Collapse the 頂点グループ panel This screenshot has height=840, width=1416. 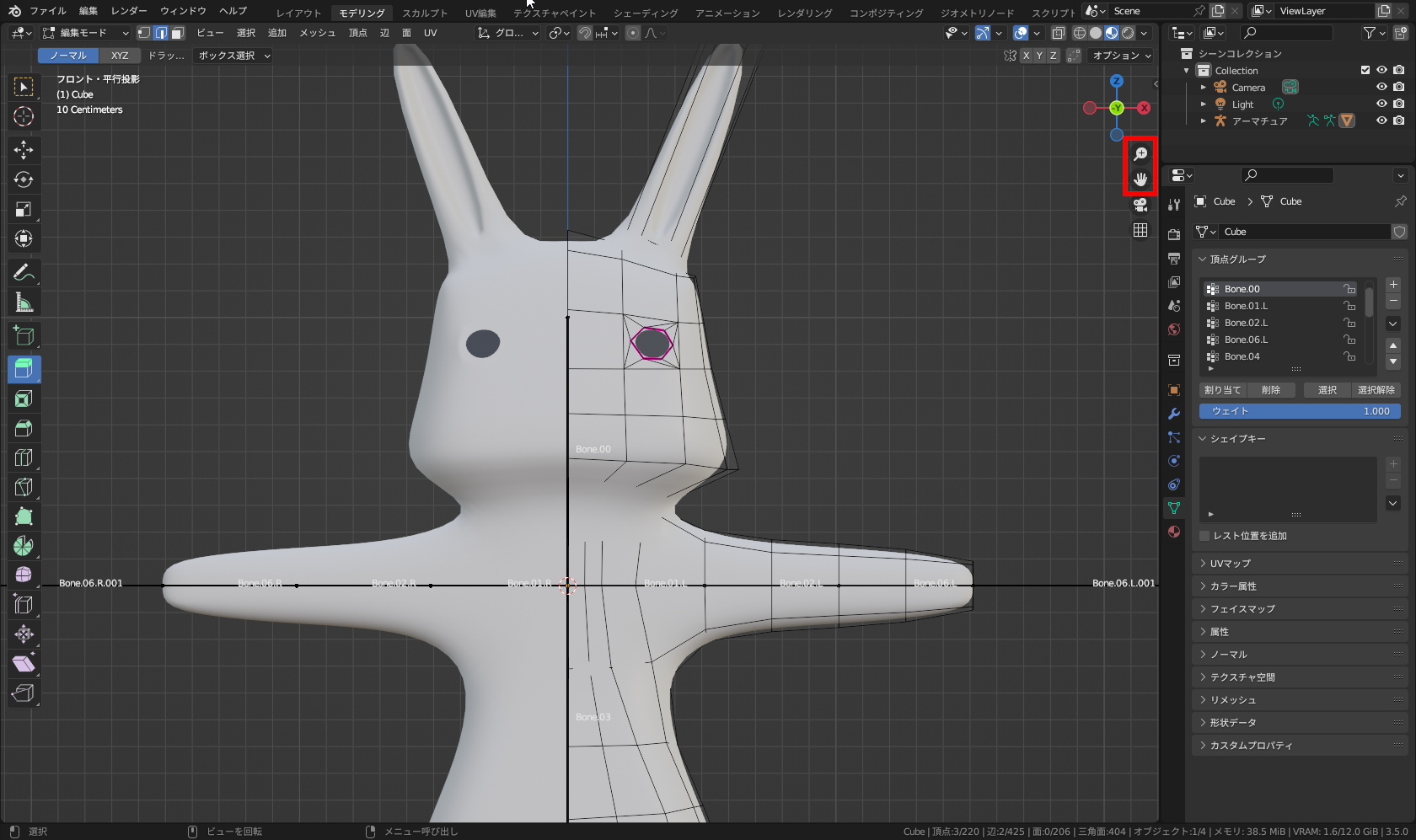tap(1237, 259)
